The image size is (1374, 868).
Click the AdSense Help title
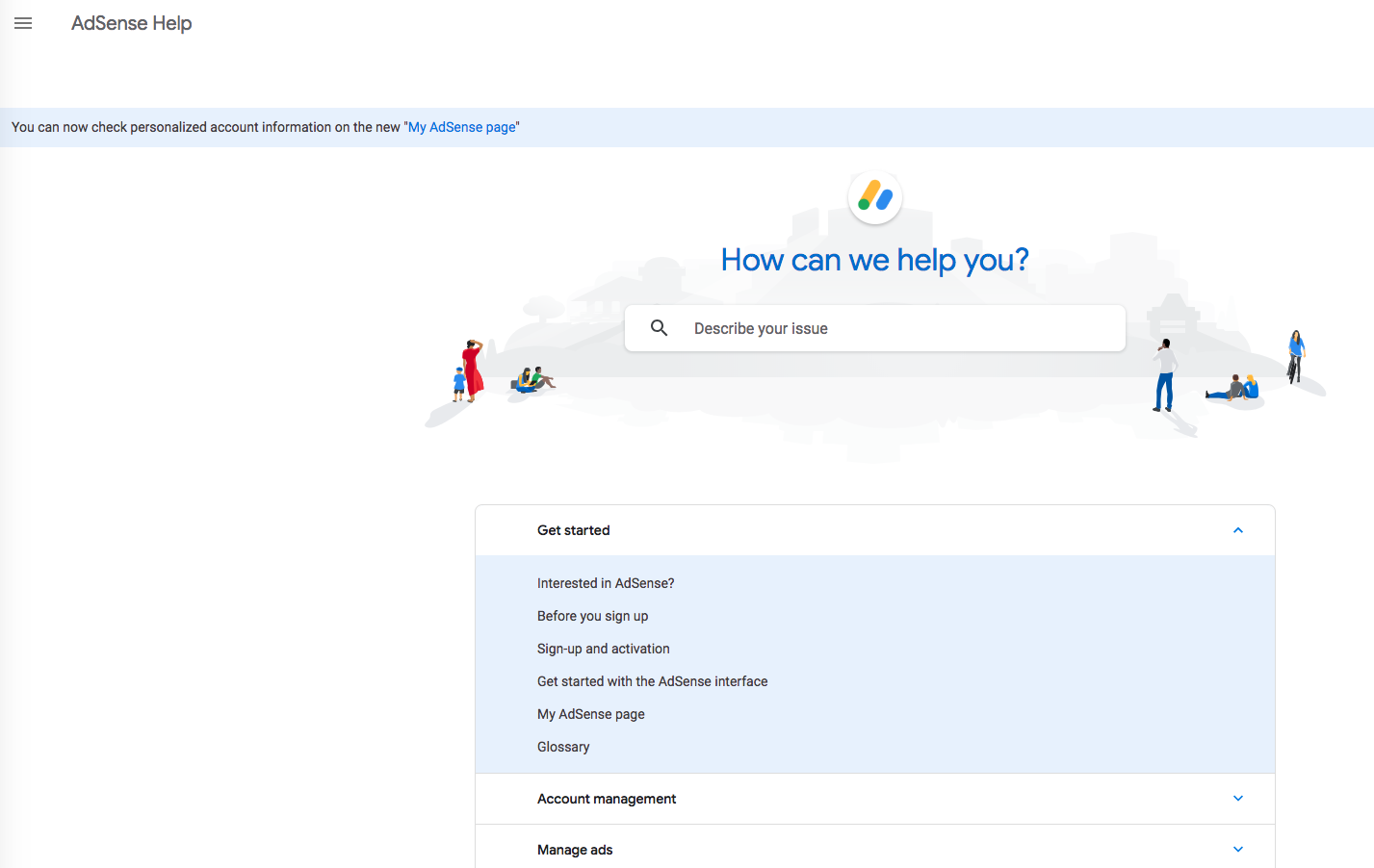point(132,23)
